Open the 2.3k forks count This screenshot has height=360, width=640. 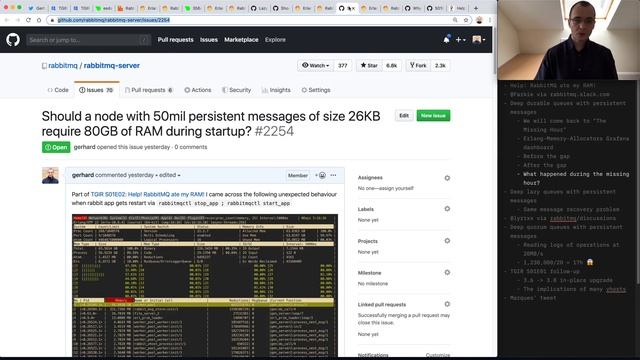[440, 65]
